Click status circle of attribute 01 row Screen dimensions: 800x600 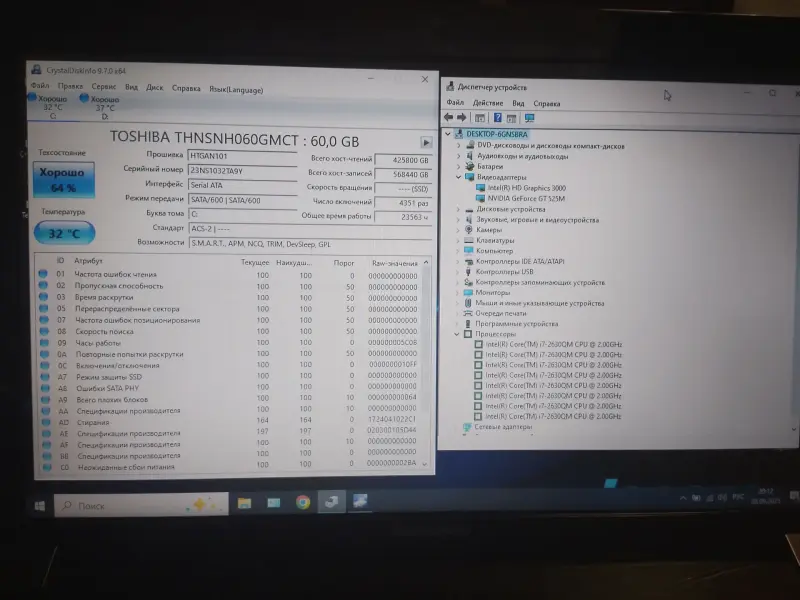pyautogui.click(x=43, y=274)
